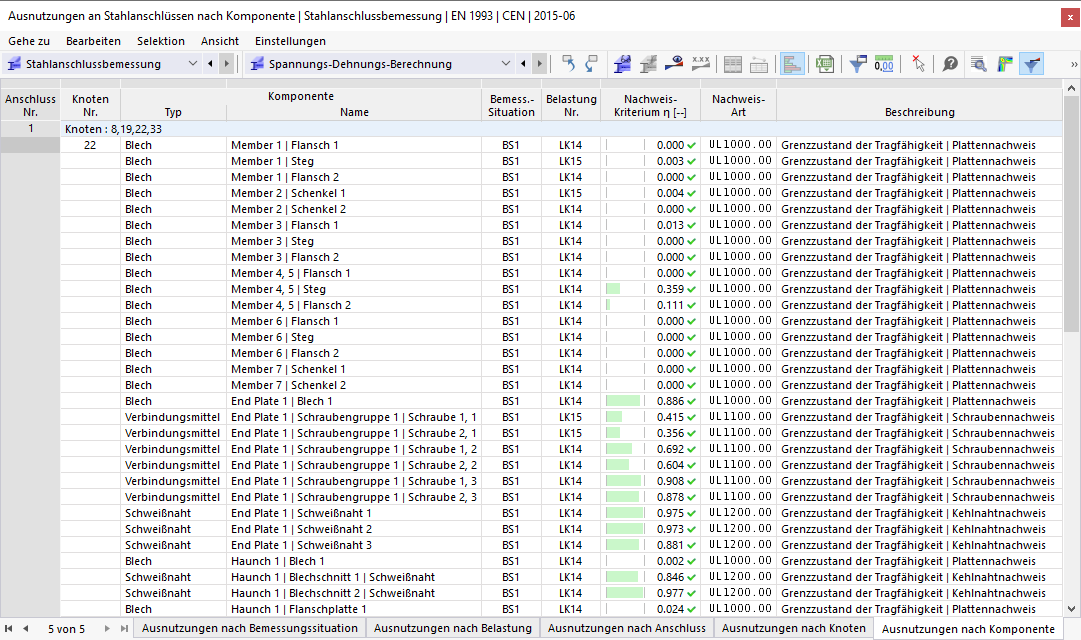Viewport: 1081px width, 640px height.
Task: Open the result filter funnel icon
Action: [858, 64]
